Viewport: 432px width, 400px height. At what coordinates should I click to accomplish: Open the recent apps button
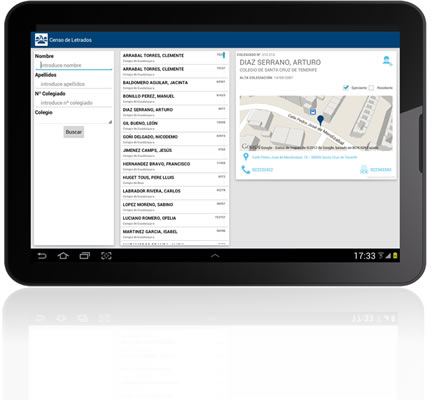tap(85, 256)
